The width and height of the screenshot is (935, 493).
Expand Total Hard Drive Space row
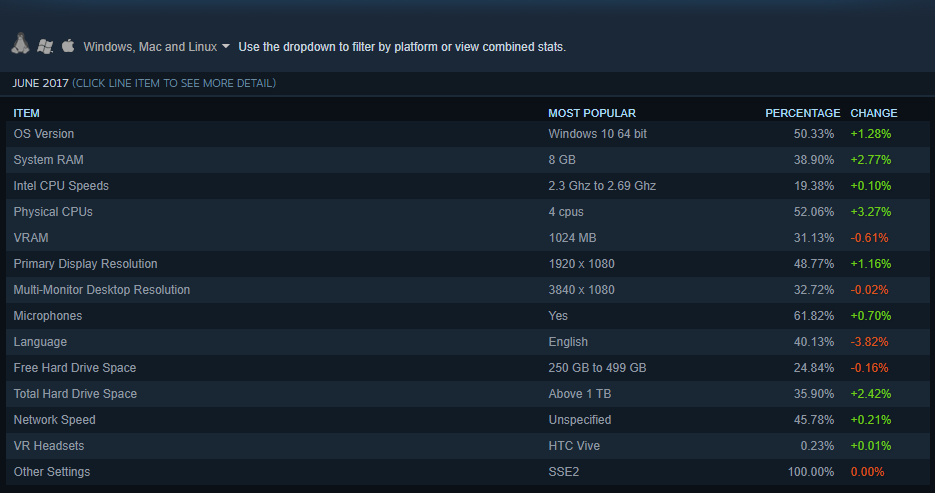click(75, 393)
